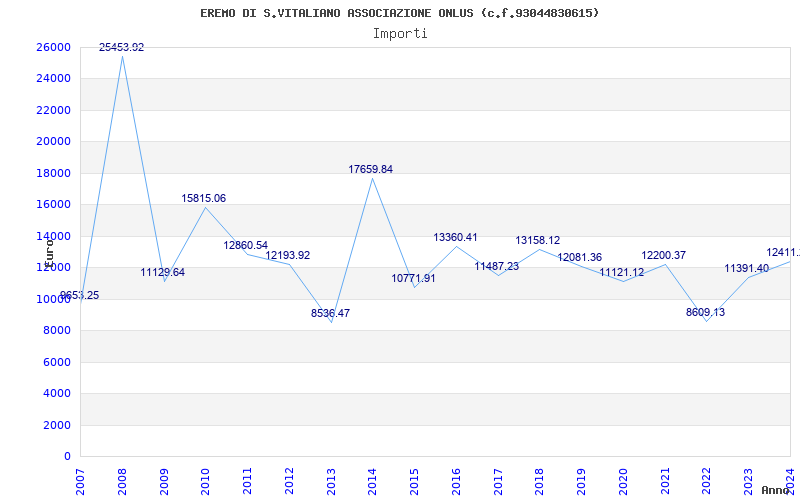Screen dimensions: 800x500
Task: Click the 4000 y-axis tick label
Action: [57, 393]
